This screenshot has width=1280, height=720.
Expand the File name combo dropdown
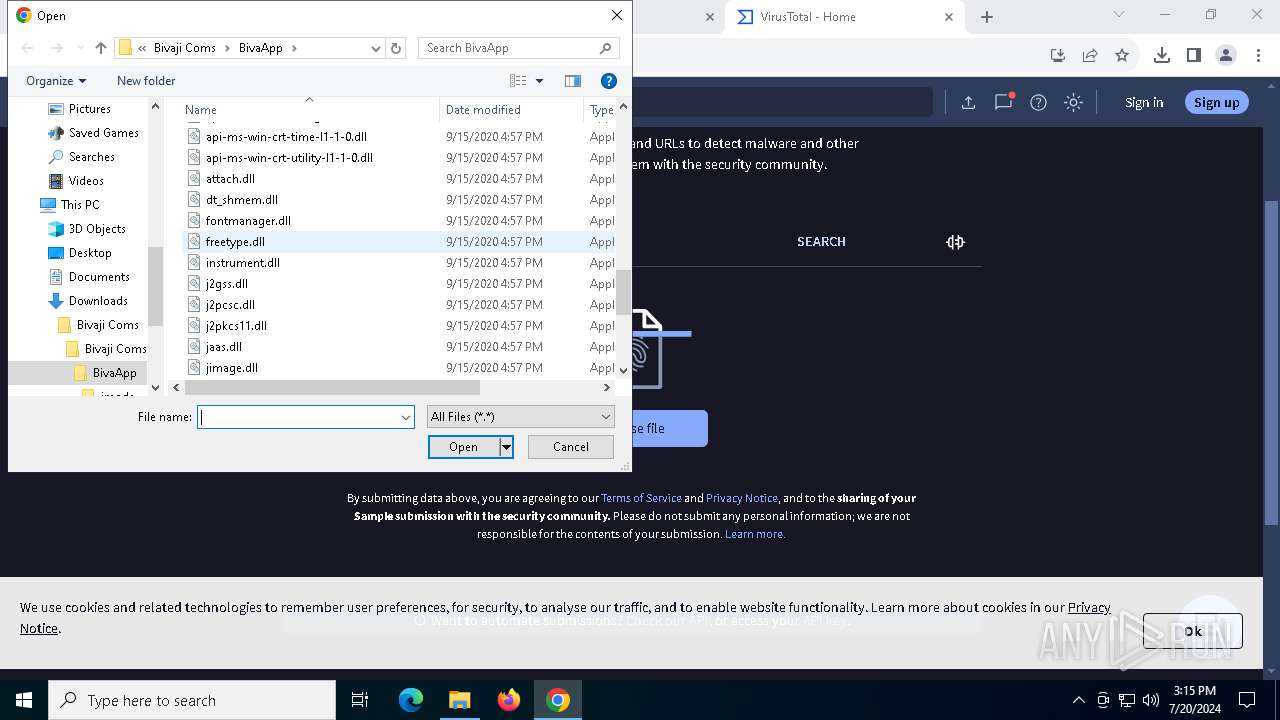pyautogui.click(x=406, y=417)
